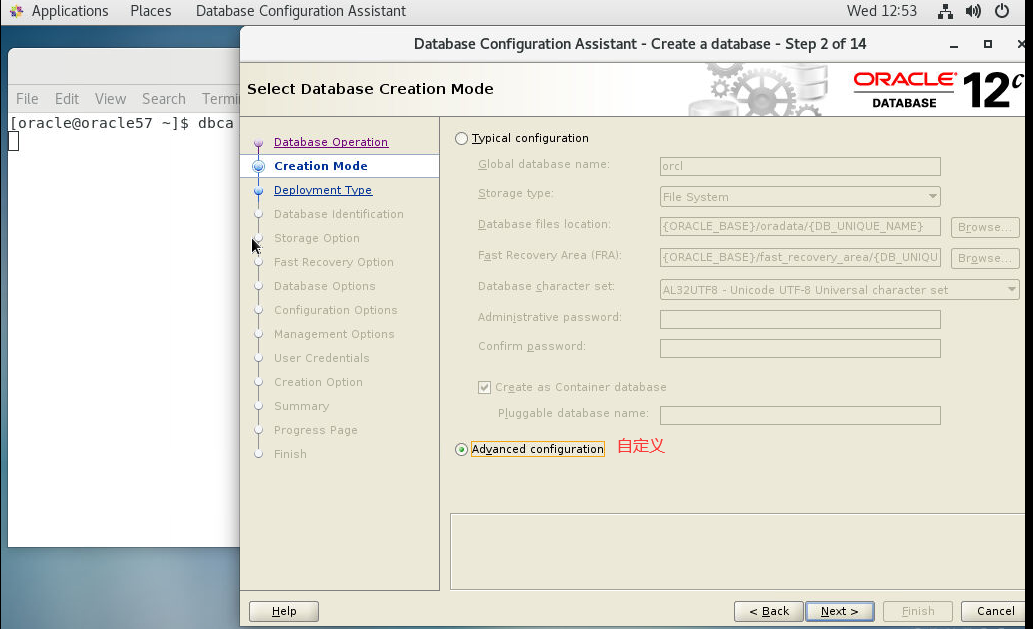Click the Back button
The height and width of the screenshot is (629, 1033).
(x=769, y=611)
